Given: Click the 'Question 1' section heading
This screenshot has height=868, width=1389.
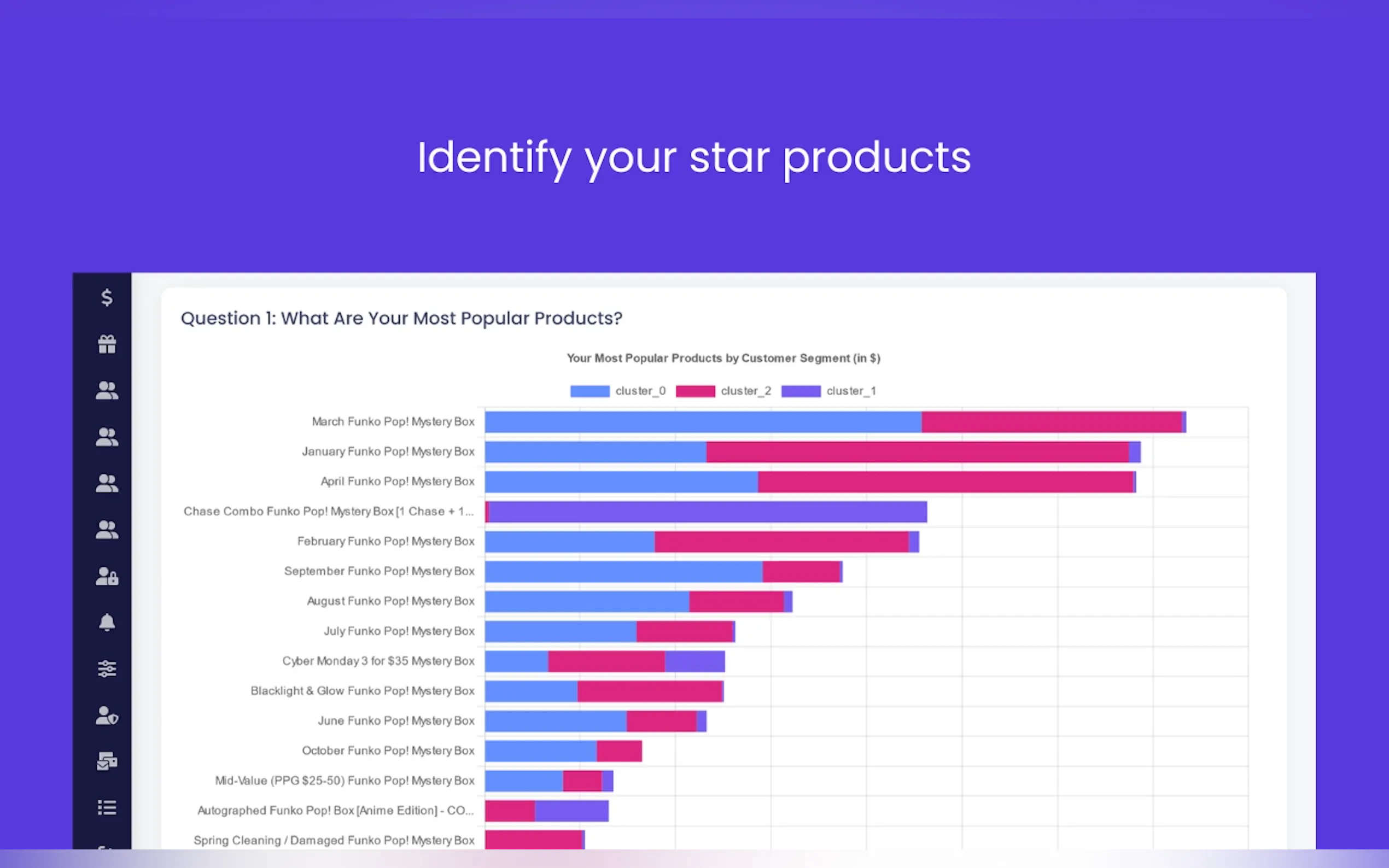Looking at the screenshot, I should (x=401, y=318).
